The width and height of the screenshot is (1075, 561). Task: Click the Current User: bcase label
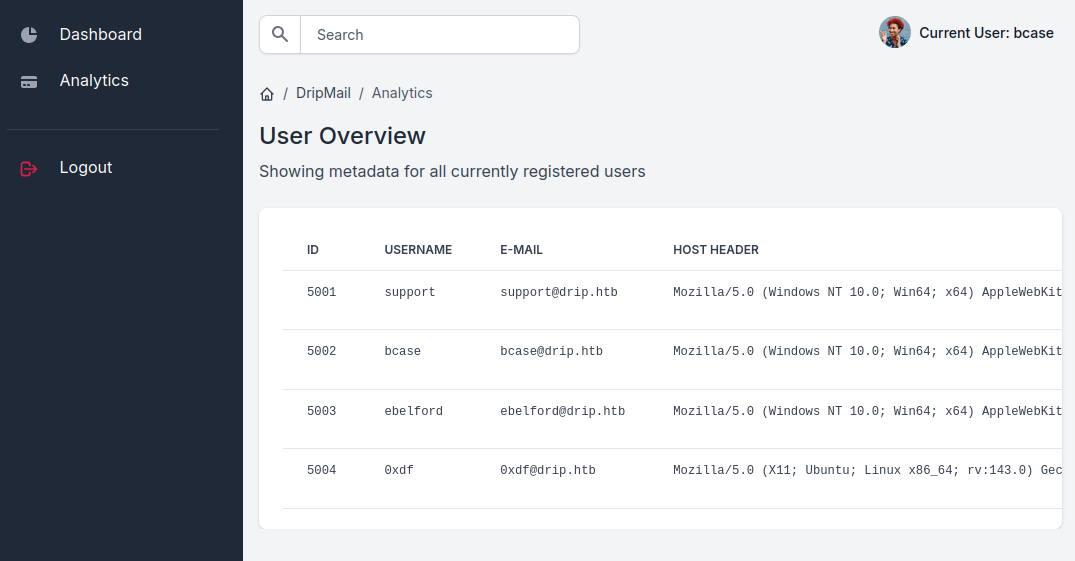pos(986,33)
